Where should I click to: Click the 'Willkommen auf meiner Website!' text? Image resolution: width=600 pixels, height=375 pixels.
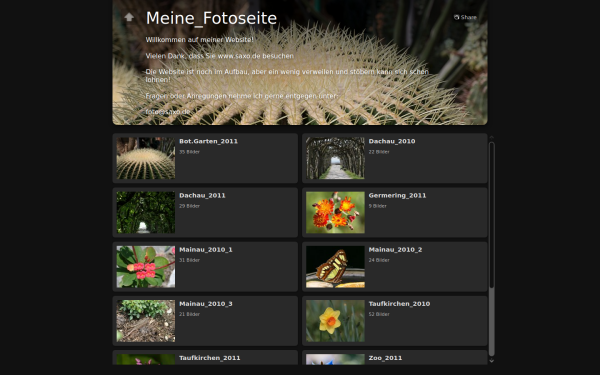pos(199,40)
